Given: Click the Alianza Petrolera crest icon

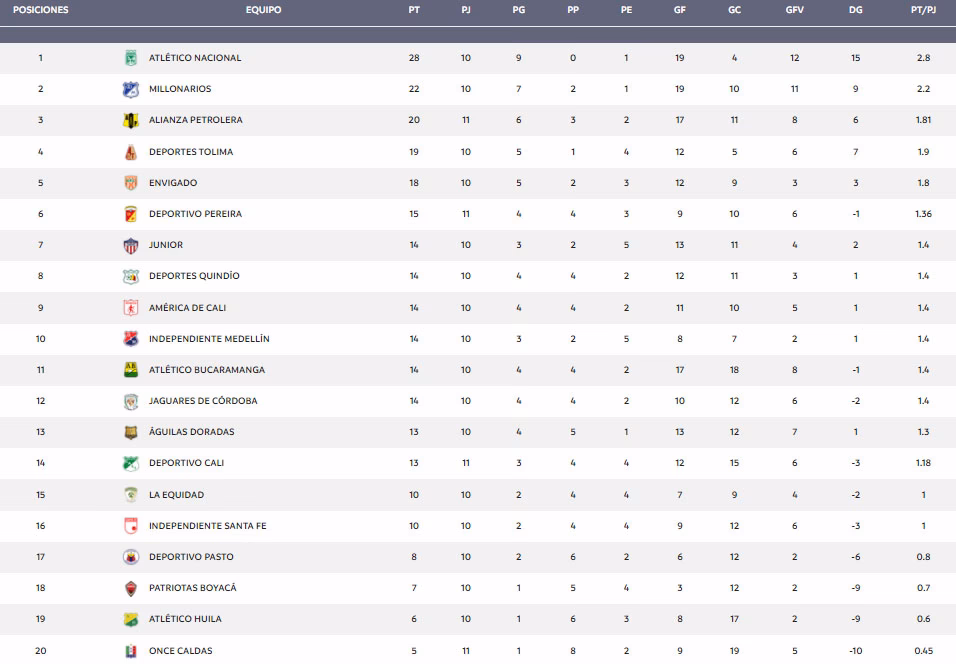Looking at the screenshot, I should pyautogui.click(x=130, y=120).
